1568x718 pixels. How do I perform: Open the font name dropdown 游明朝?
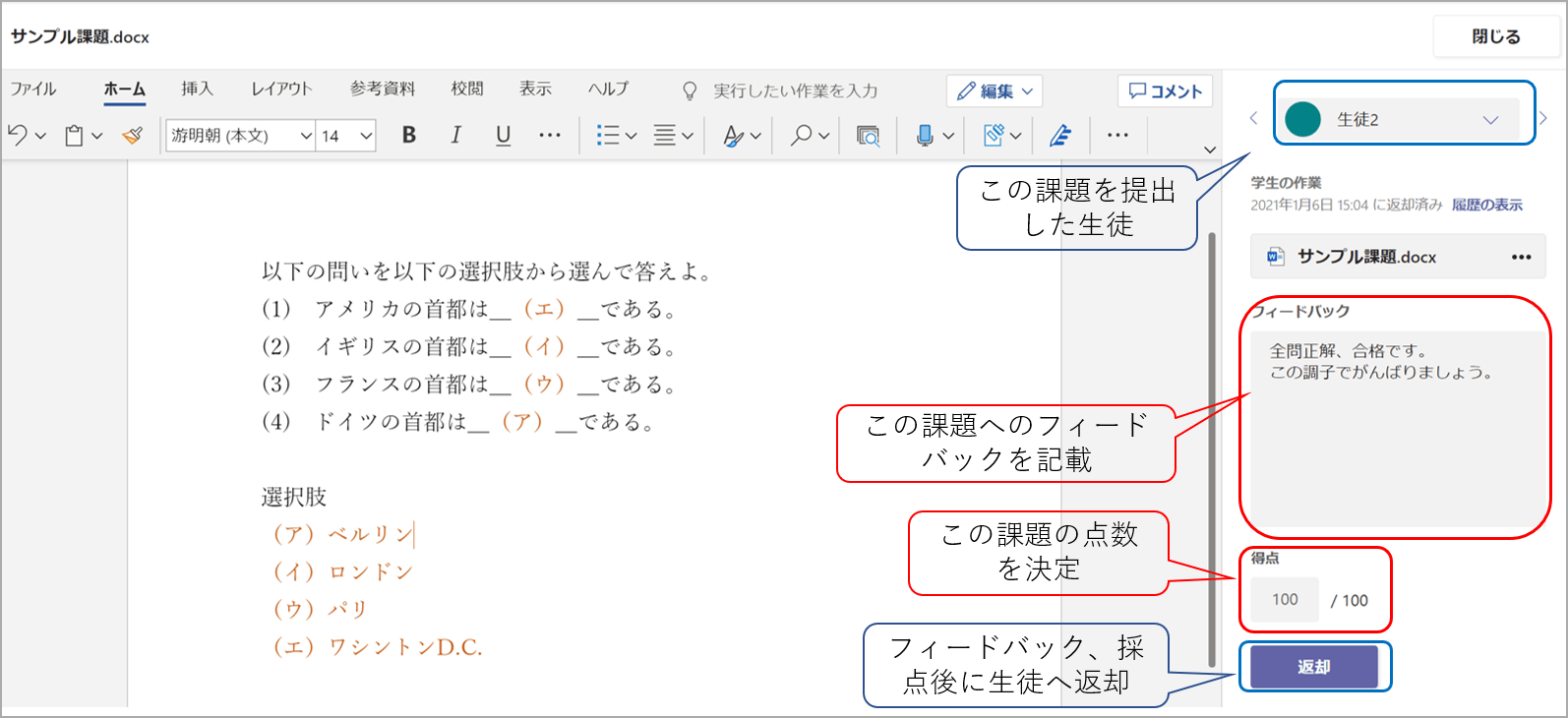click(240, 136)
